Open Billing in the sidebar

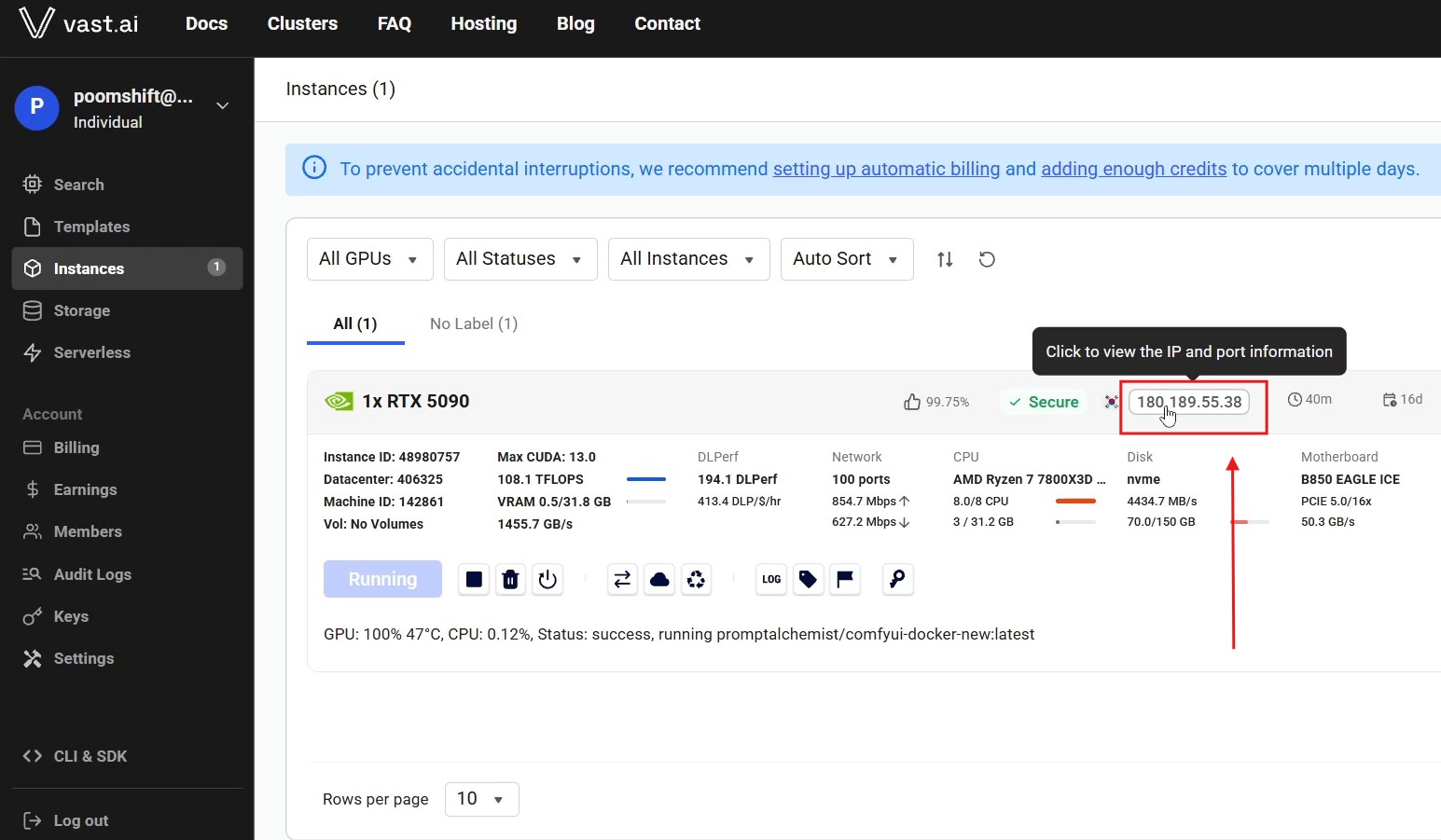pyautogui.click(x=127, y=448)
